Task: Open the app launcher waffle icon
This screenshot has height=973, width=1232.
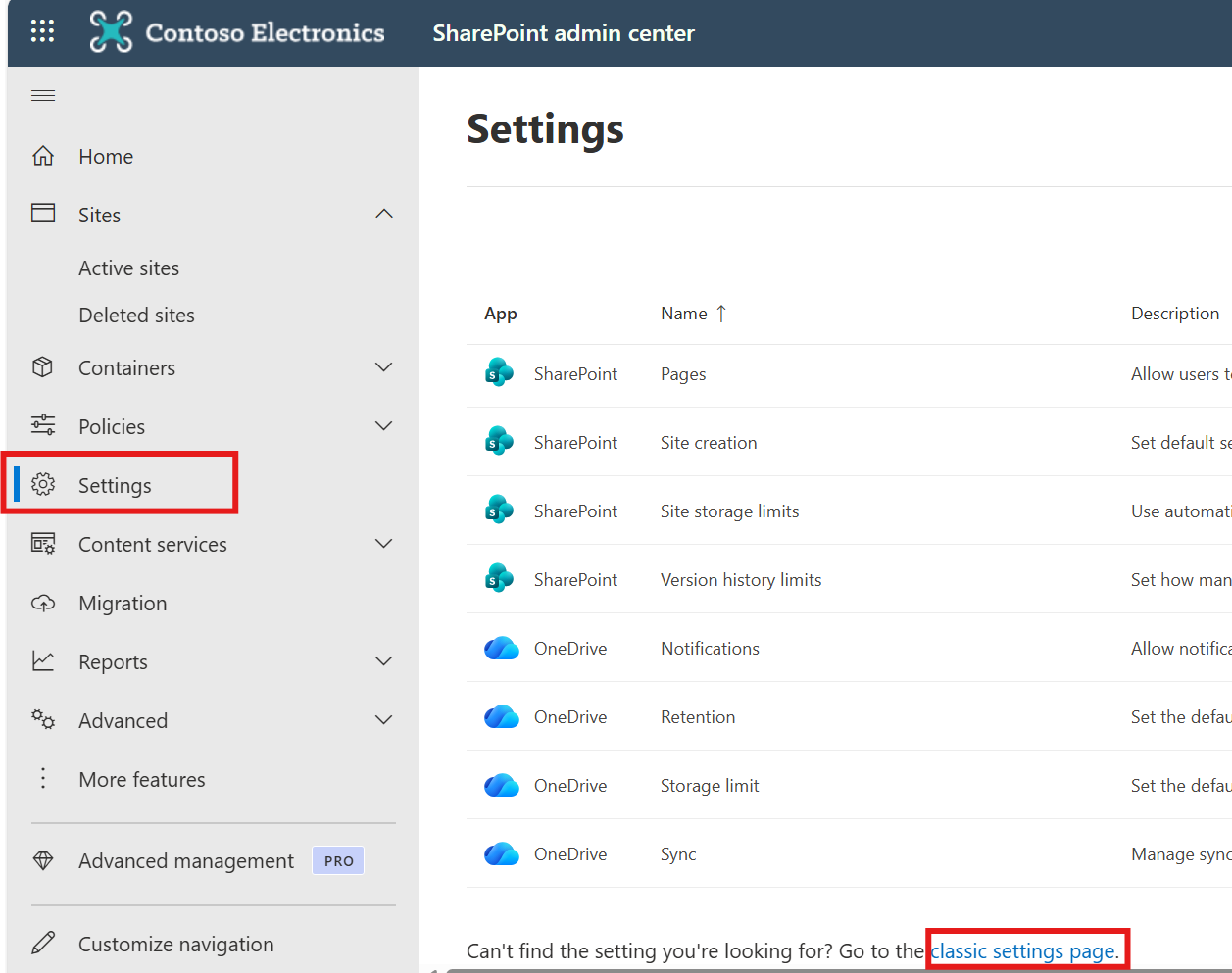Action: tap(42, 31)
